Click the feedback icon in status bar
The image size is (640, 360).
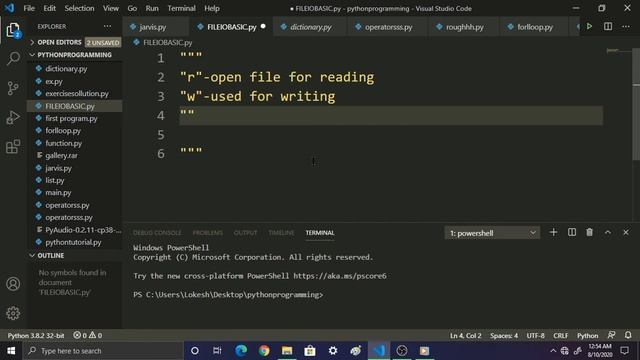pos(611,335)
